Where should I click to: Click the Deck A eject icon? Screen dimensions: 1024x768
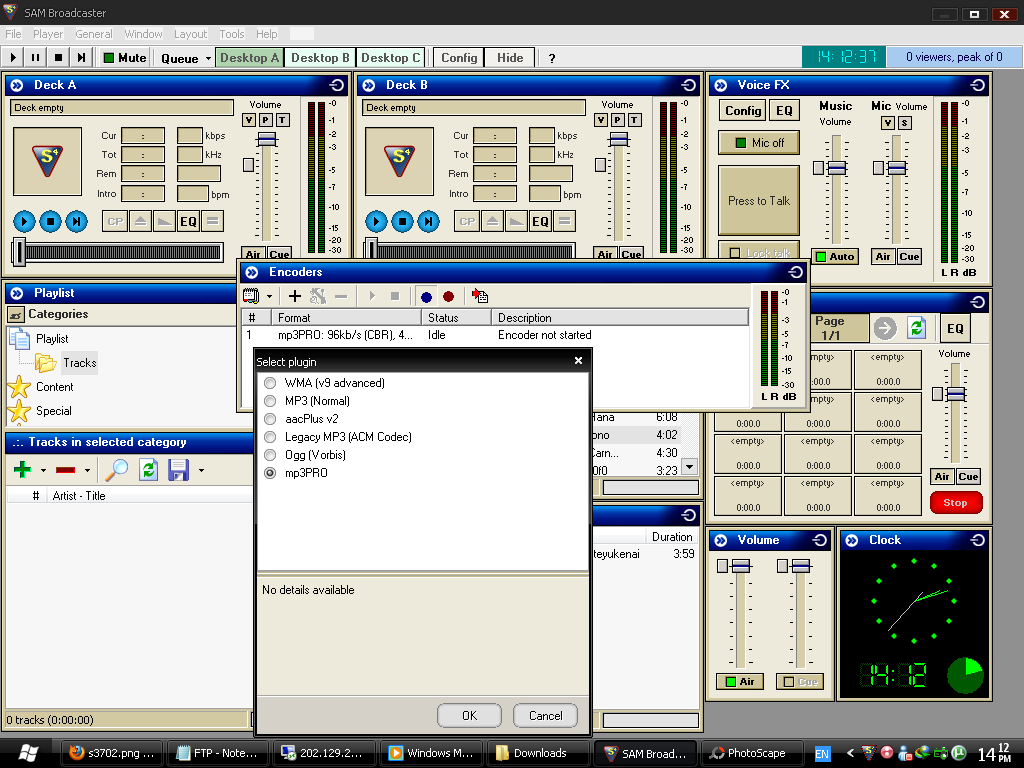click(x=140, y=221)
